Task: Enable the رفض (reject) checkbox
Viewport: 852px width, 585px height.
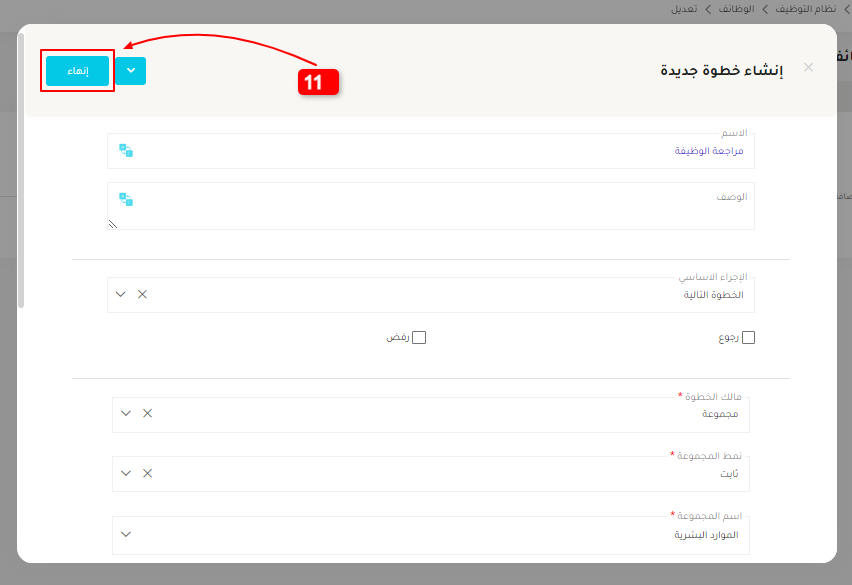Action: pos(420,338)
